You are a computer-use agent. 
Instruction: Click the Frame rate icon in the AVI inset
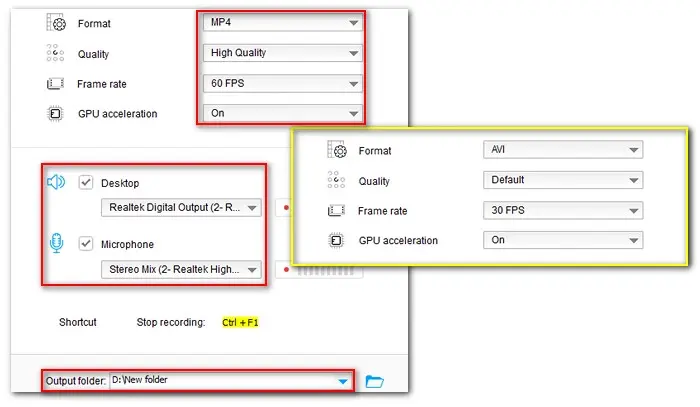pos(336,210)
